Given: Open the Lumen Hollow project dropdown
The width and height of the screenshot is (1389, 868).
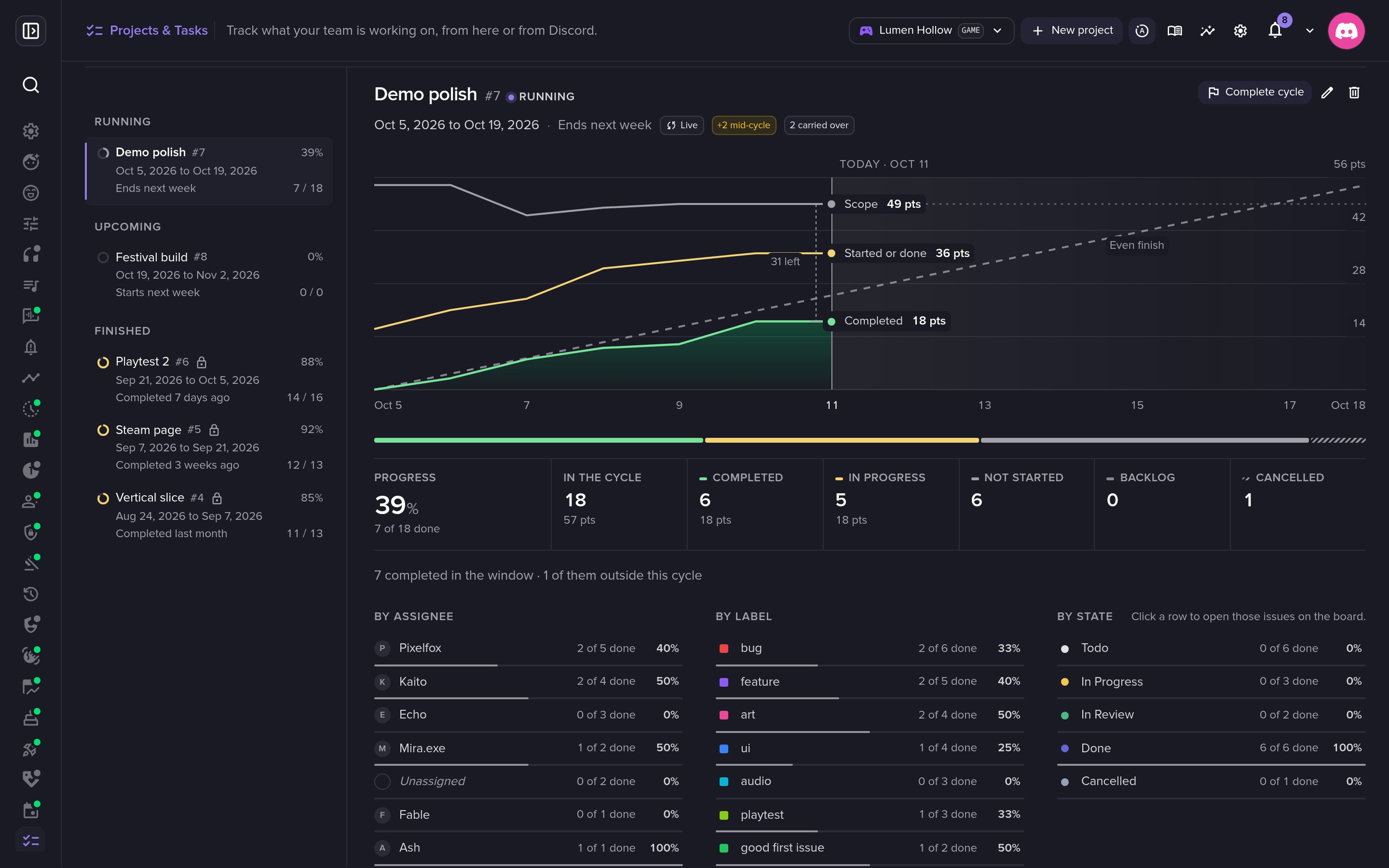Looking at the screenshot, I should click(x=931, y=30).
